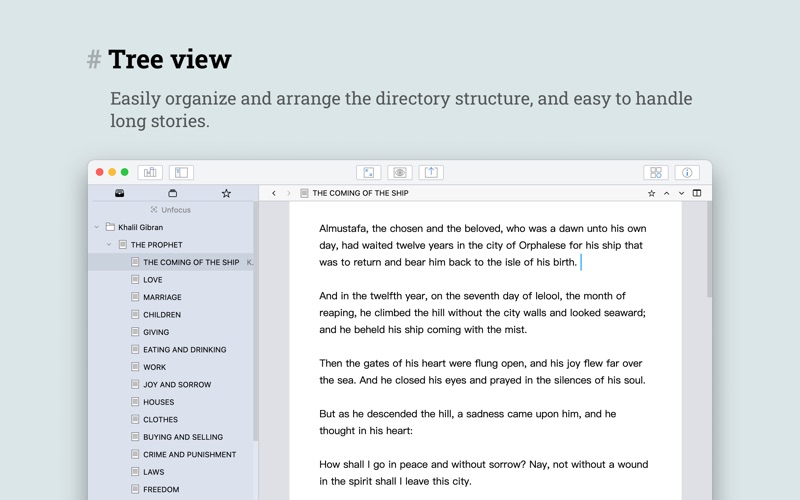The height and width of the screenshot is (500, 800).
Task: Open the favorites star tab in sidebar
Action: pos(226,193)
